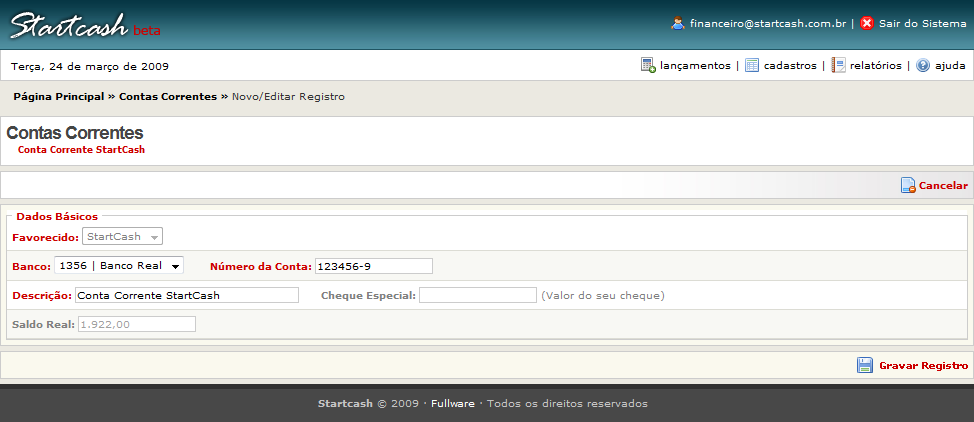Open the Favorecido dropdown
The height and width of the screenshot is (422, 974).
click(123, 237)
